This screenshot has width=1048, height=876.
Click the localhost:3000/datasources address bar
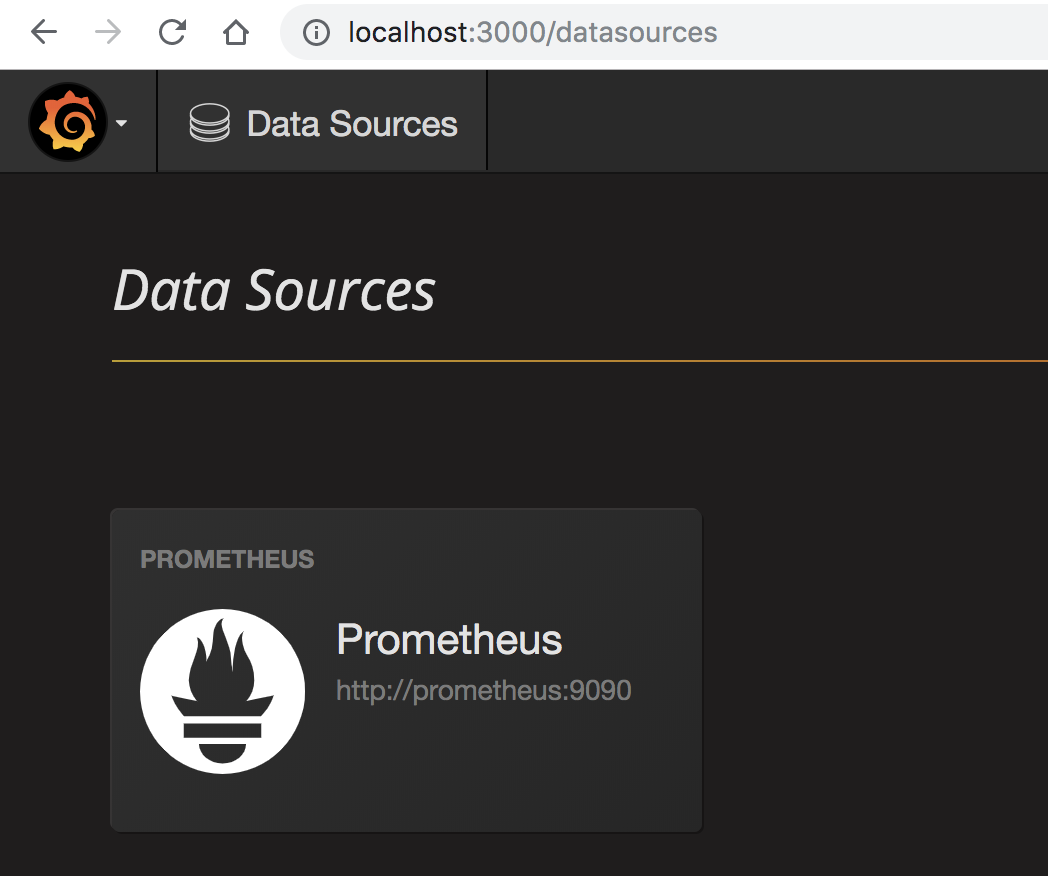[x=664, y=32]
